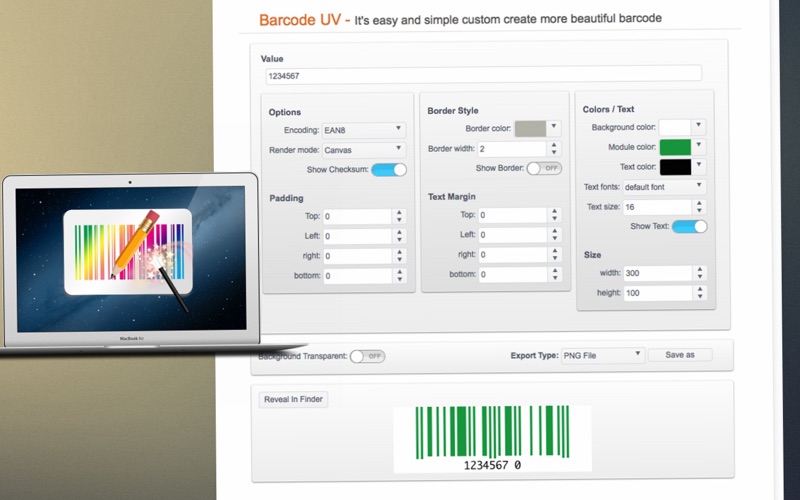Open Text color dropdown arrow
The image size is (800, 500).
[699, 166]
